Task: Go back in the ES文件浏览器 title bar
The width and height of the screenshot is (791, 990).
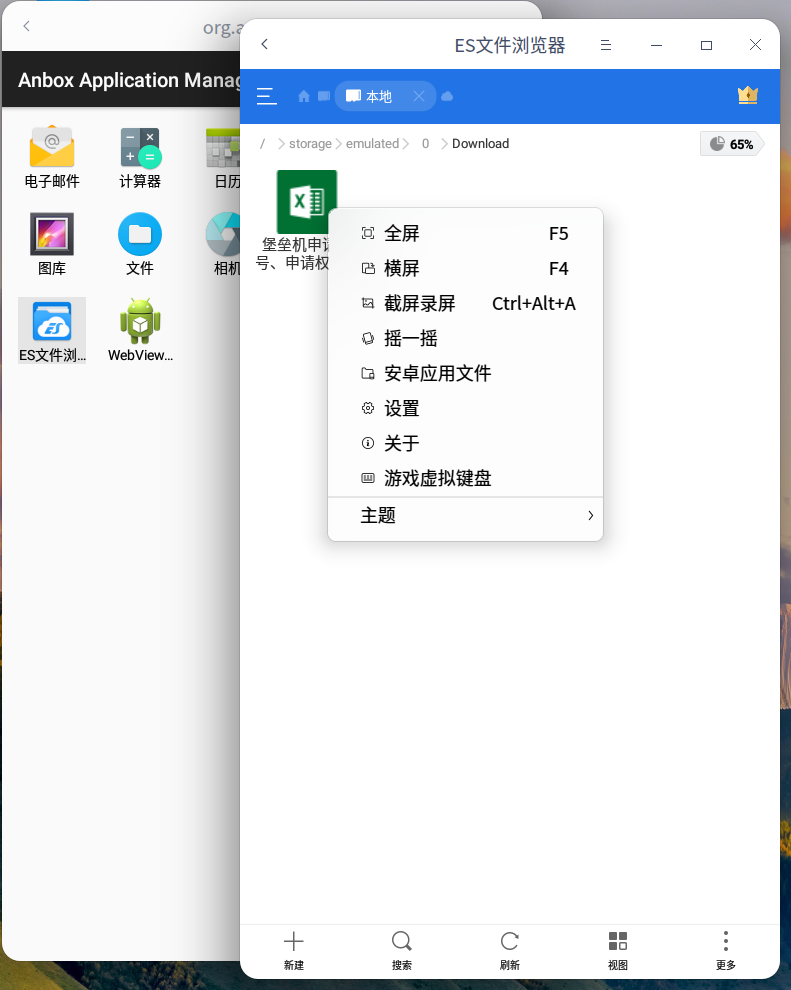Action: pyautogui.click(x=265, y=44)
